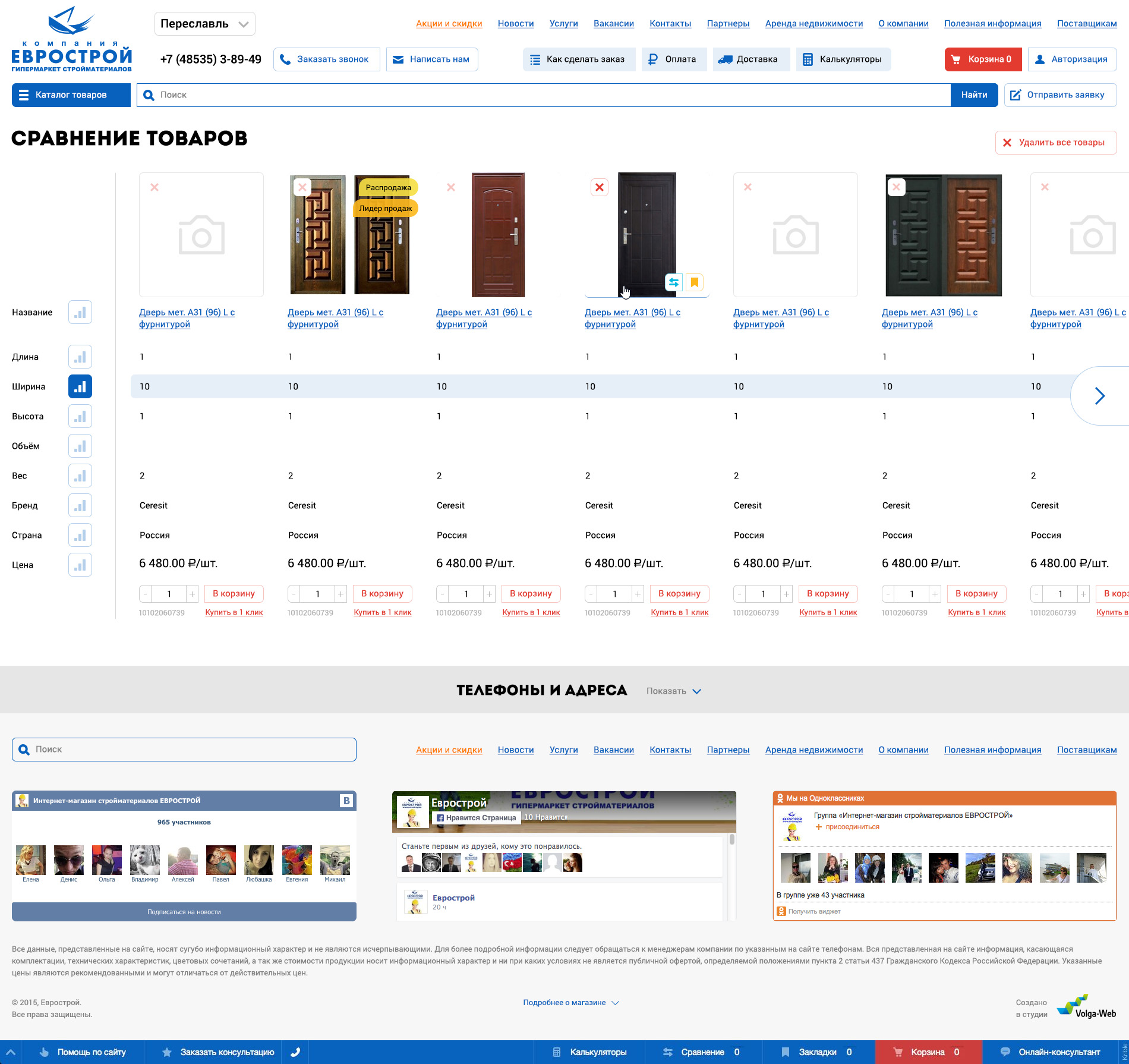Open Каталог товаров menu
The image size is (1129, 1064).
pyautogui.click(x=71, y=95)
